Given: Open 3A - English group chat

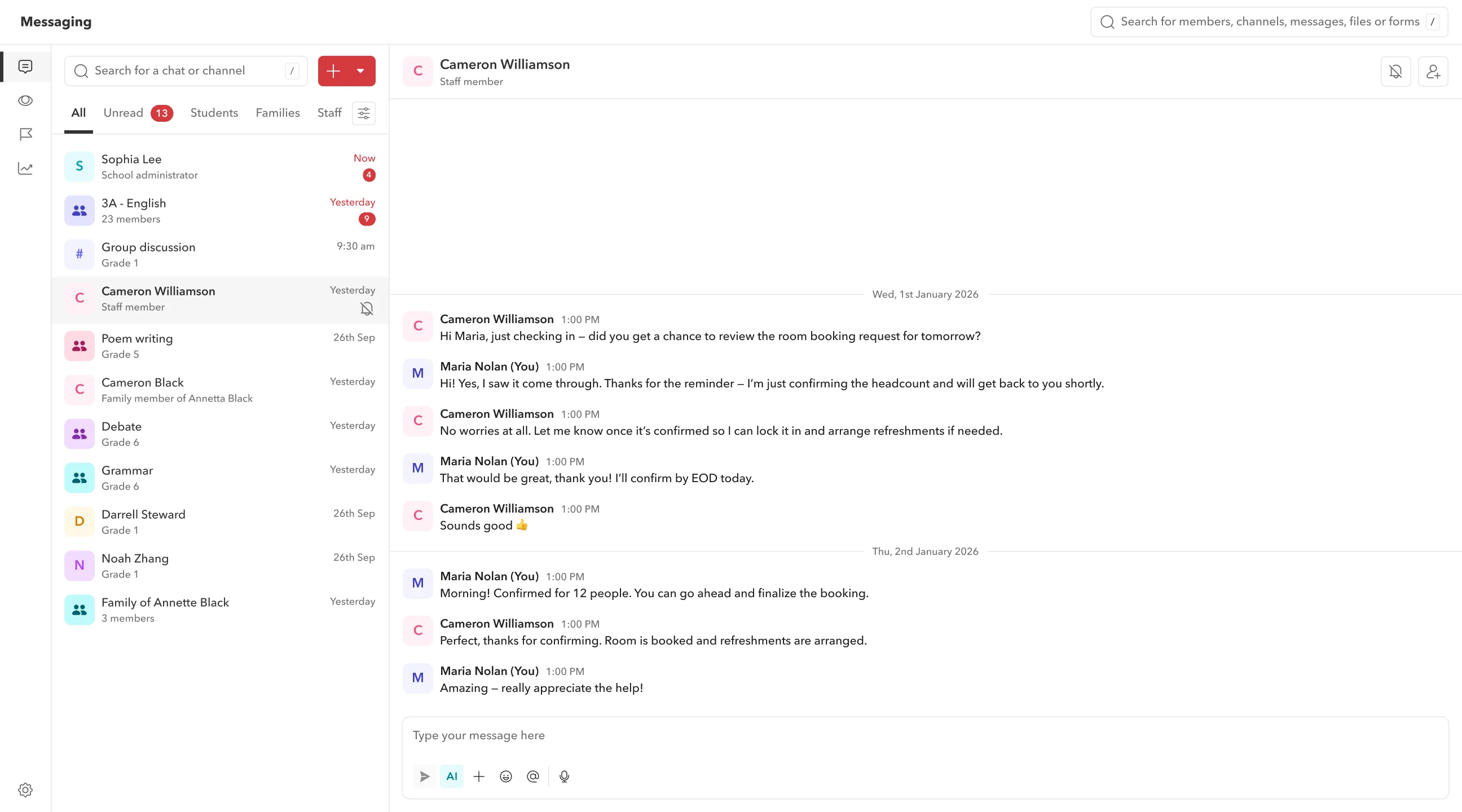Looking at the screenshot, I should coord(220,211).
